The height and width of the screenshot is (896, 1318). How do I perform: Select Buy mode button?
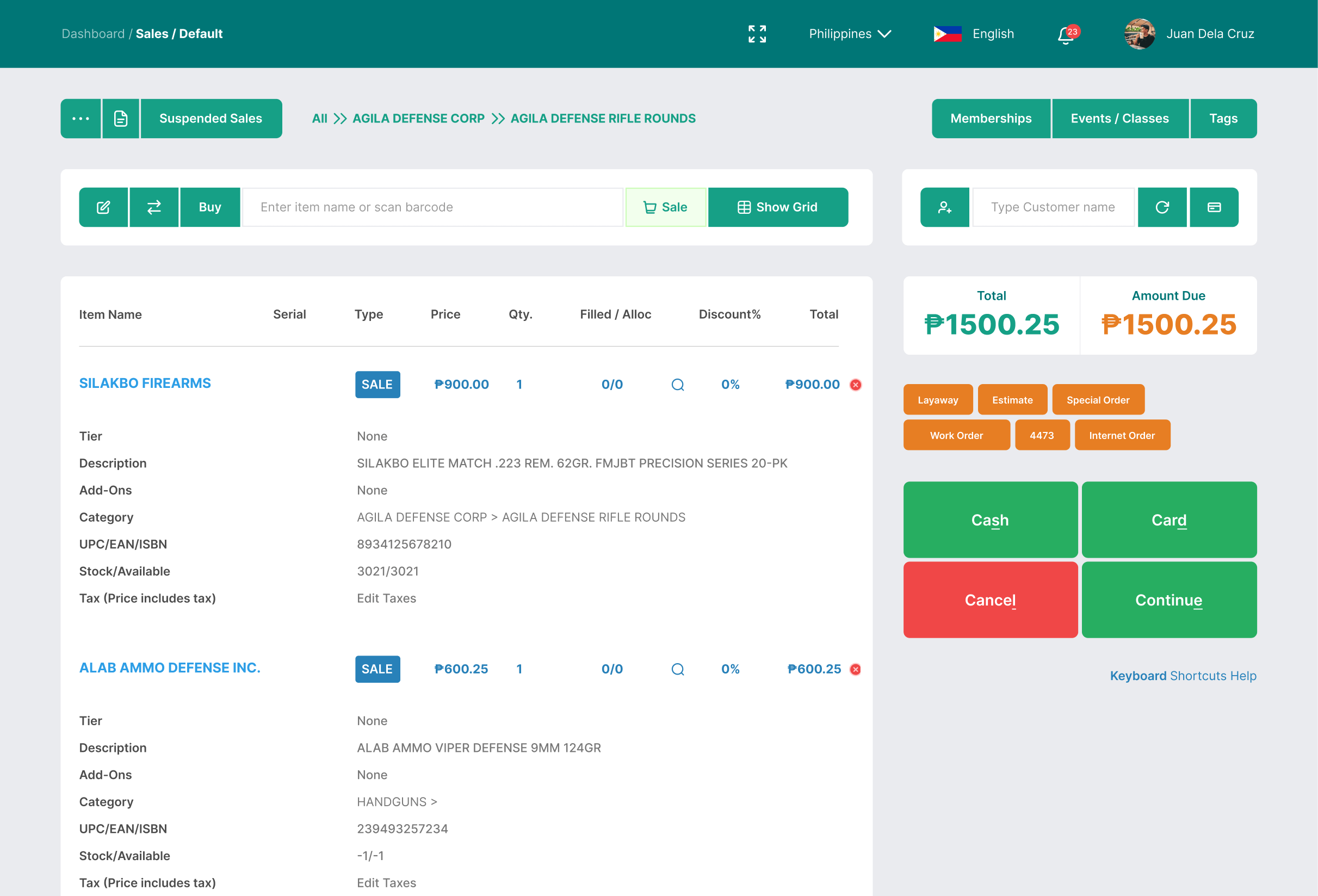[x=210, y=208]
